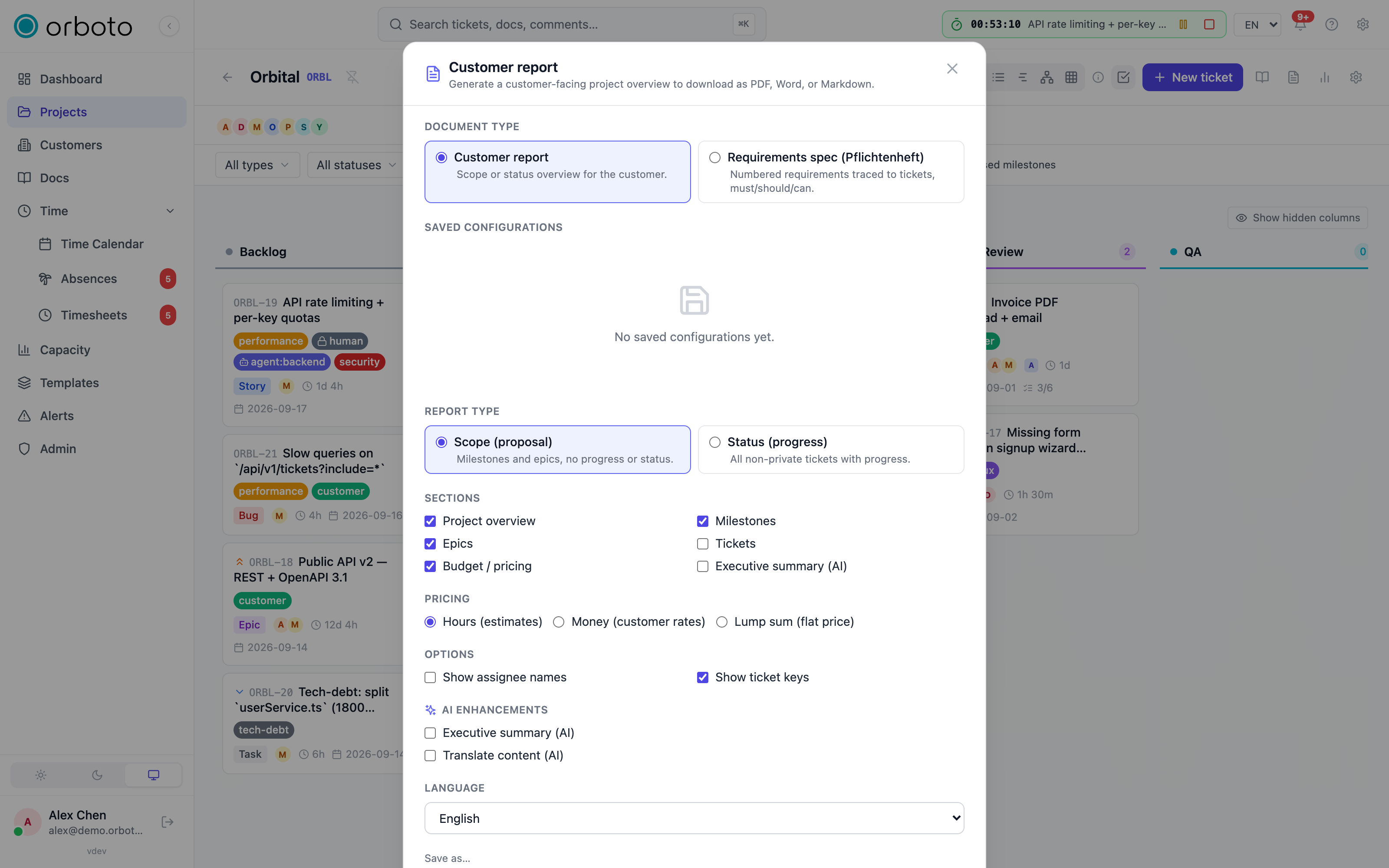Open the EN language selector
1389x868 pixels.
(1257, 25)
